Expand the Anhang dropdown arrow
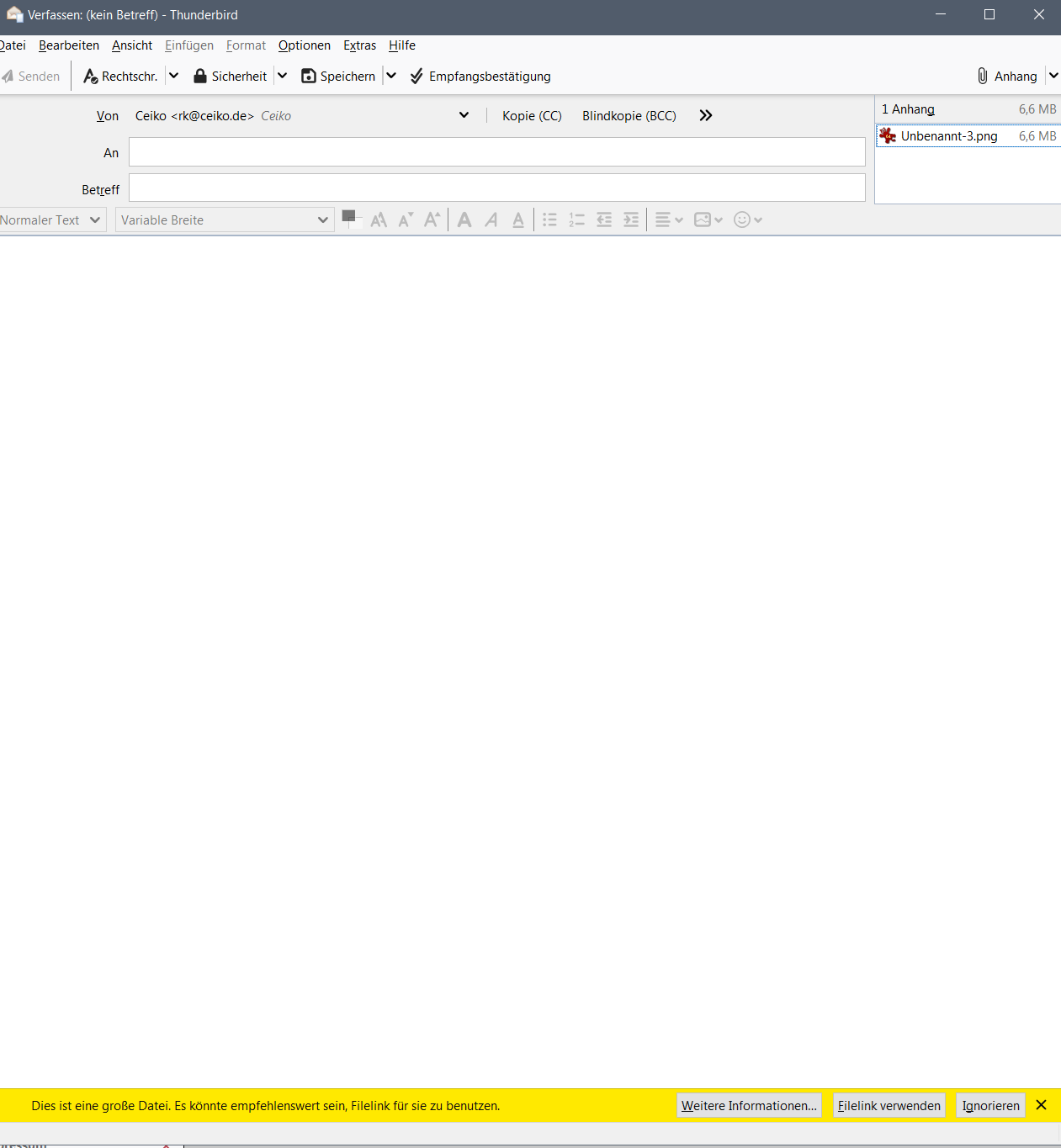 1053,77
